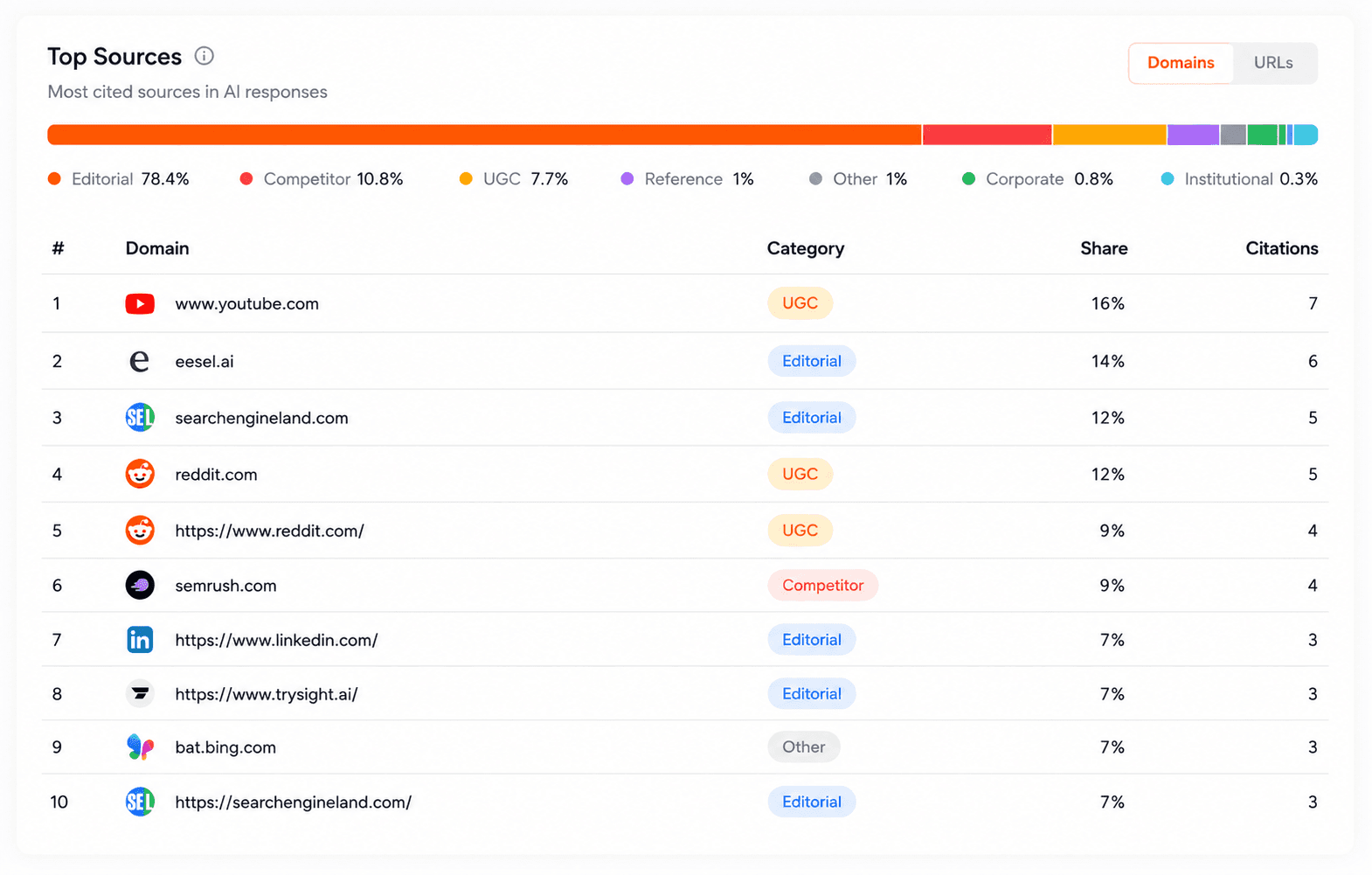Open eesel.ai domain link
The image size is (1372, 875).
click(204, 361)
